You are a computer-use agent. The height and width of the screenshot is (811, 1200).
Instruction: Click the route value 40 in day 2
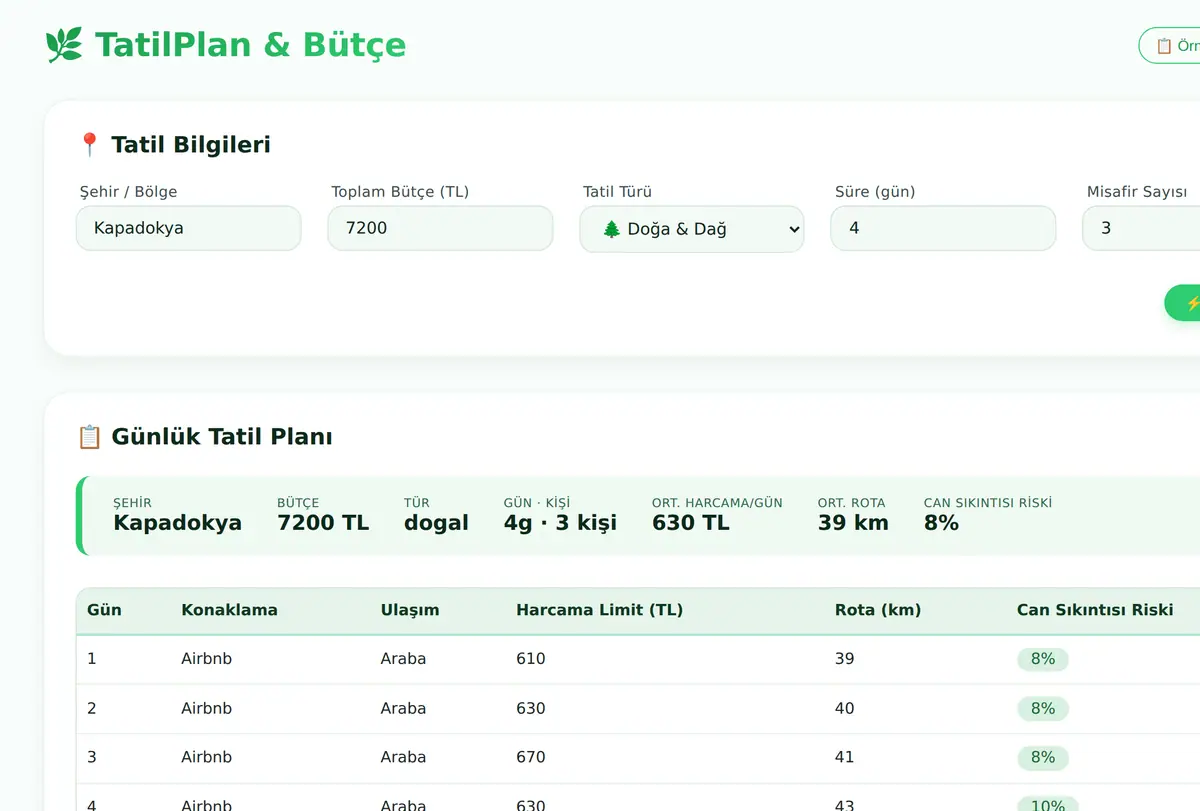point(845,708)
